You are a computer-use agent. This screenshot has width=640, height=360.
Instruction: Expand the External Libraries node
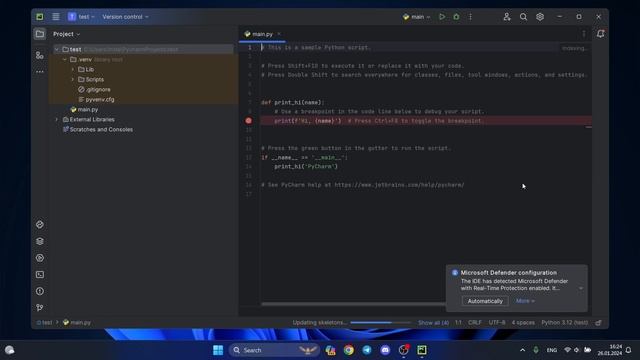(57, 120)
